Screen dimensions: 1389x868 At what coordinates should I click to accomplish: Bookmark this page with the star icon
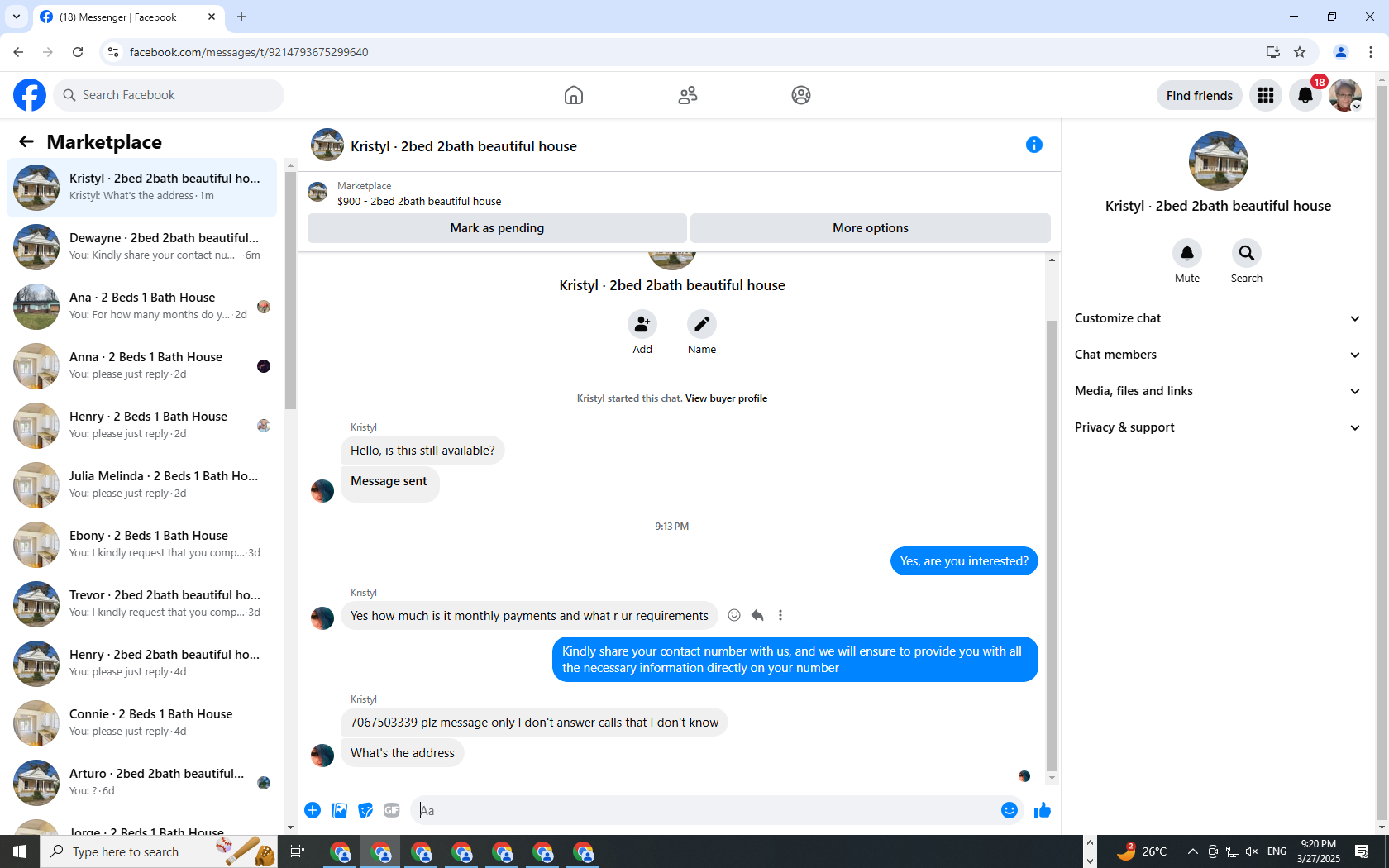pos(1300,52)
